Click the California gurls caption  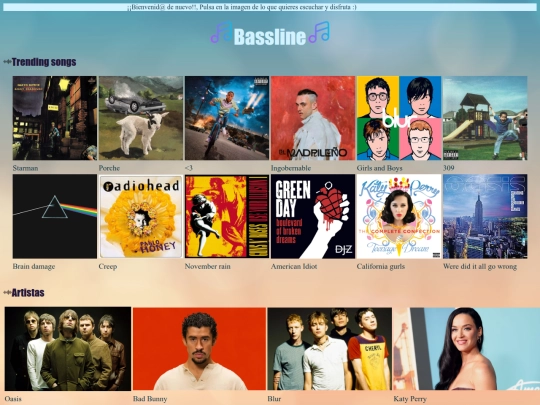381,267
